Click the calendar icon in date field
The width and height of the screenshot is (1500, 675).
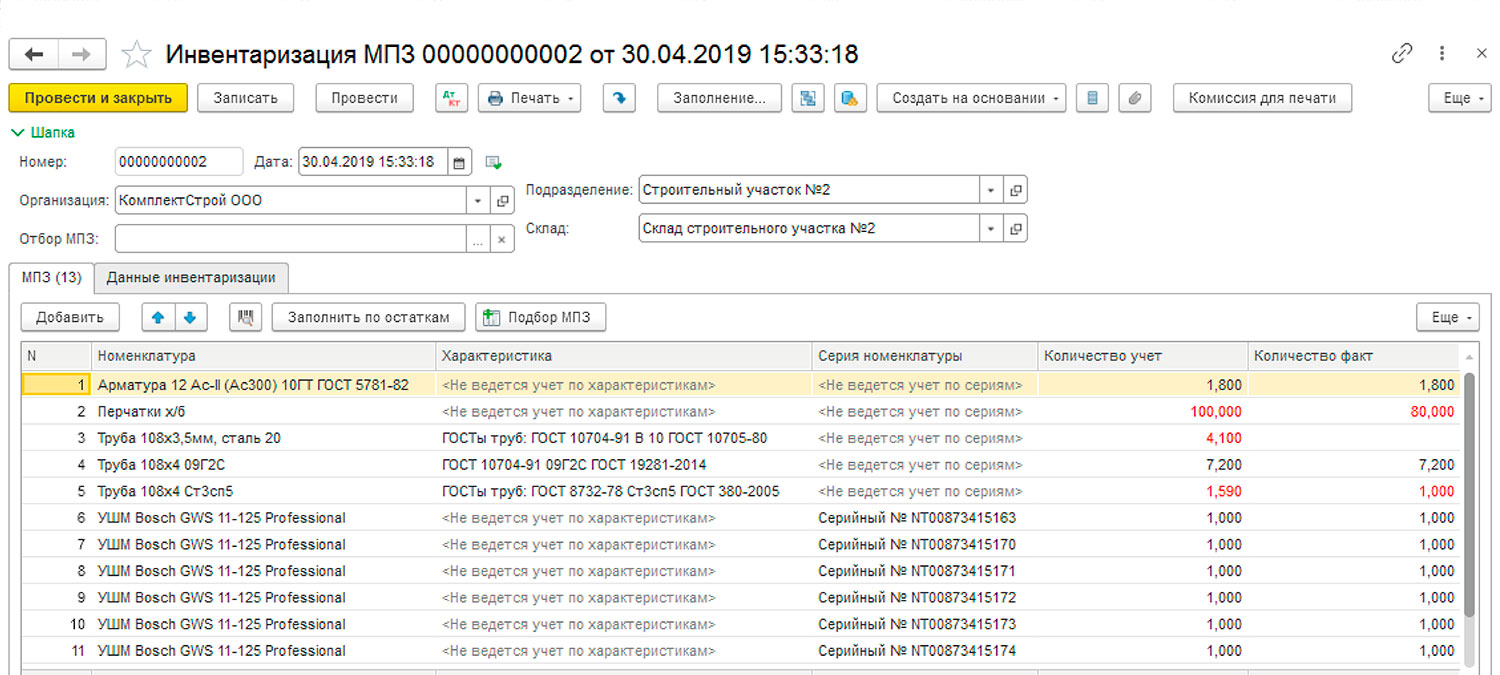click(458, 162)
